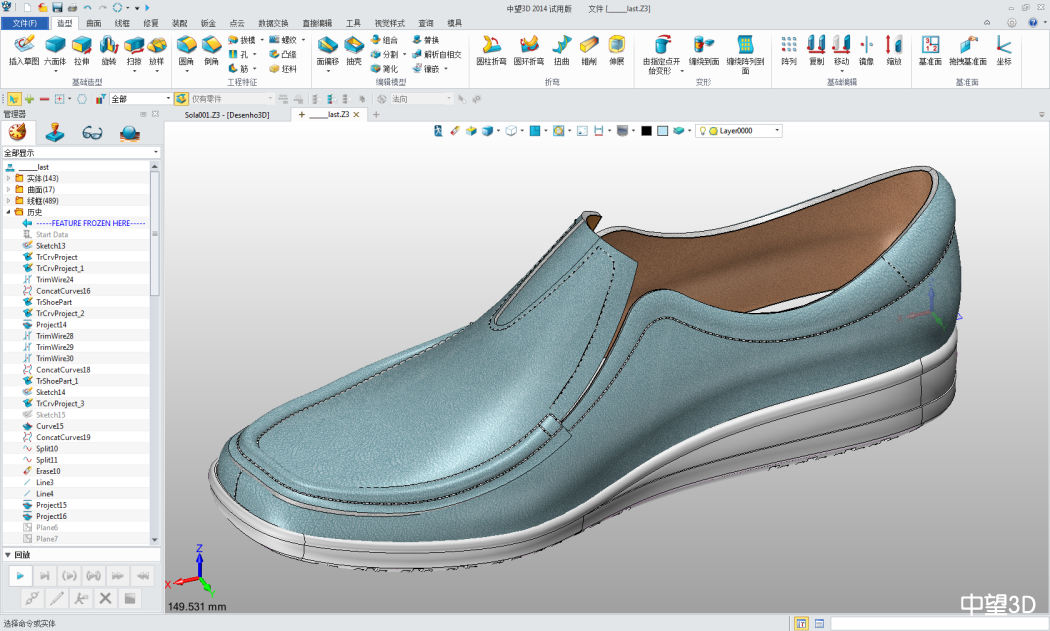Screen dimensions: 1050x631
Task: Select the 旋转 revolve tool
Action: tap(108, 45)
